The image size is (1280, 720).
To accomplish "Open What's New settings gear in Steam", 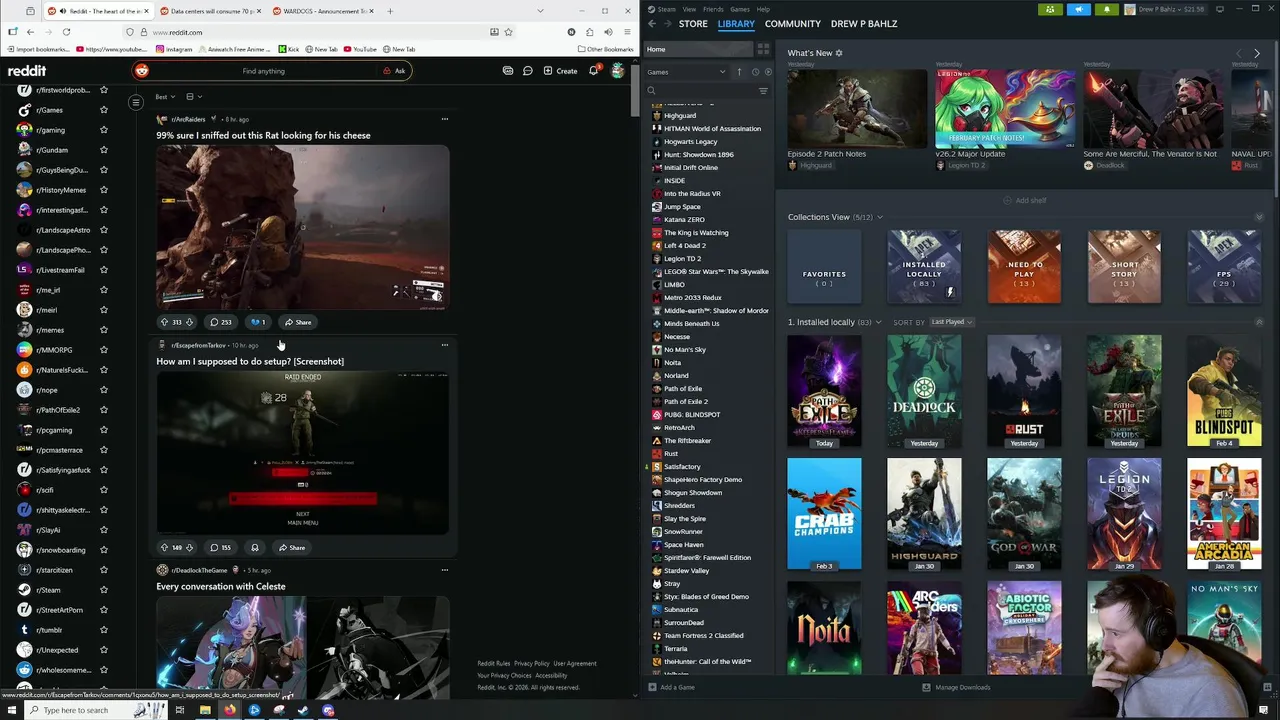I will (x=839, y=53).
